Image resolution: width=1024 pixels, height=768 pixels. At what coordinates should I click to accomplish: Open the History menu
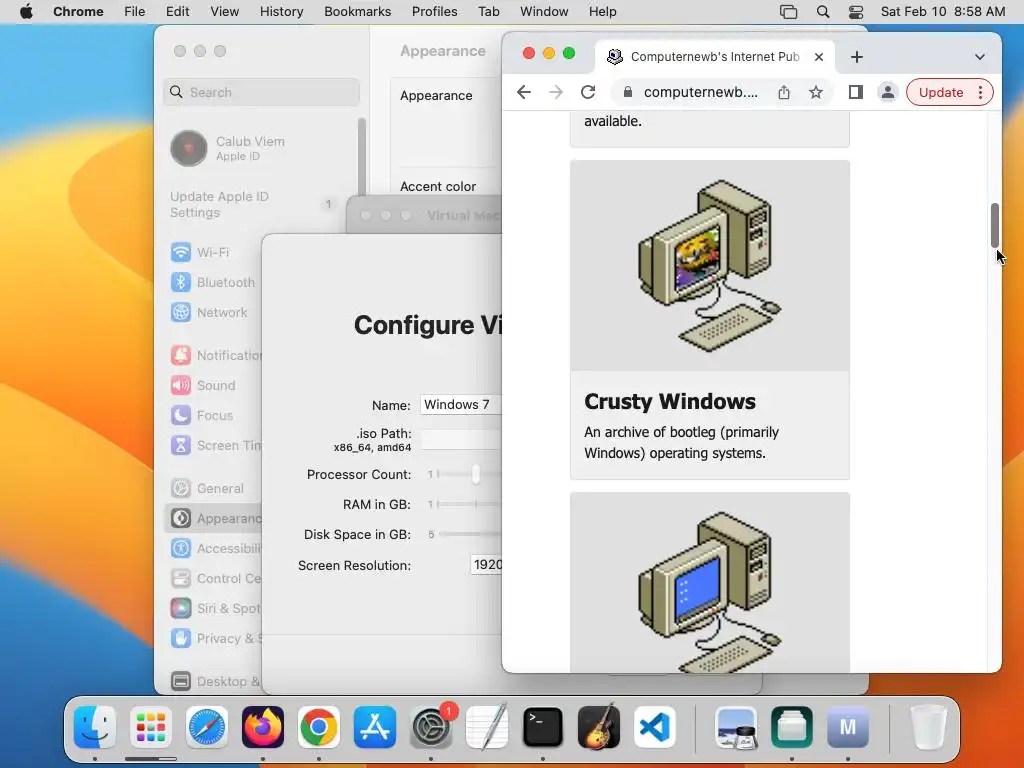tap(281, 11)
